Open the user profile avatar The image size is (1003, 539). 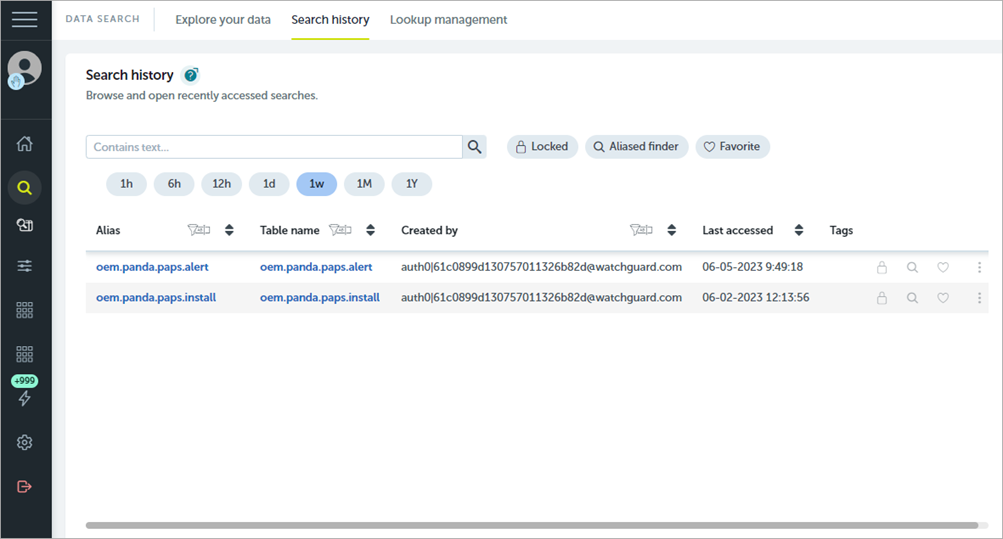point(25,69)
